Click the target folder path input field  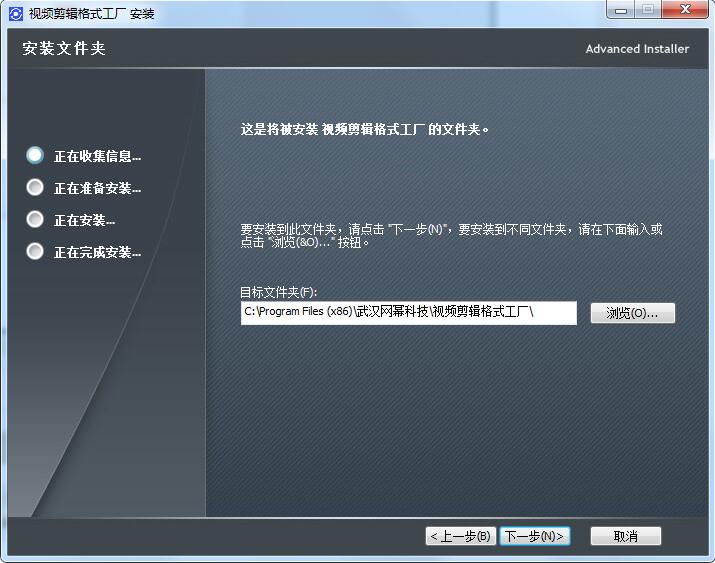point(408,313)
